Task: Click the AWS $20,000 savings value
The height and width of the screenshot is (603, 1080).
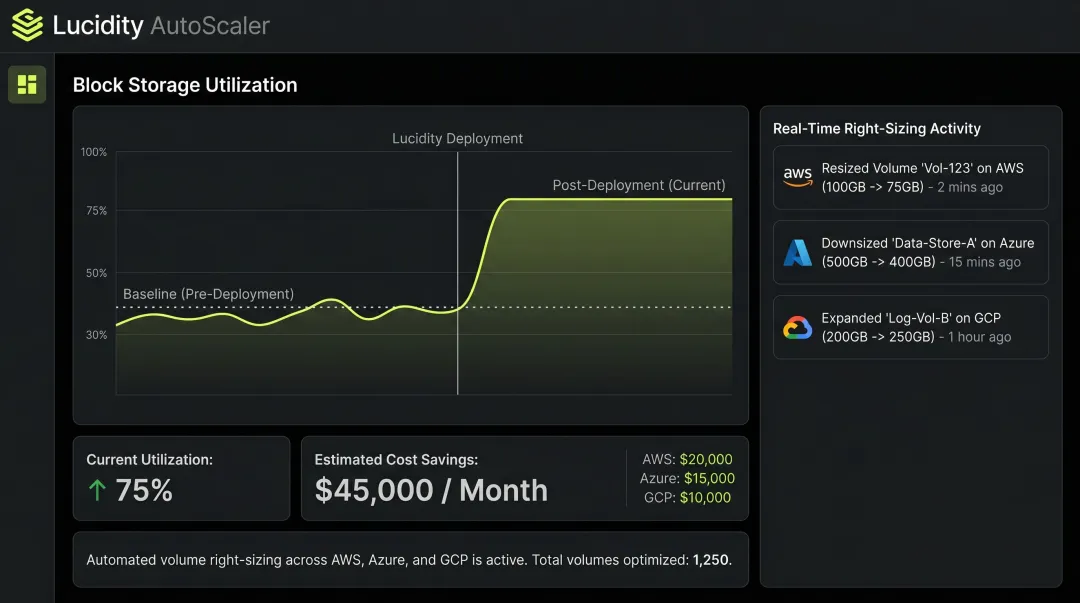Action: [x=706, y=460]
